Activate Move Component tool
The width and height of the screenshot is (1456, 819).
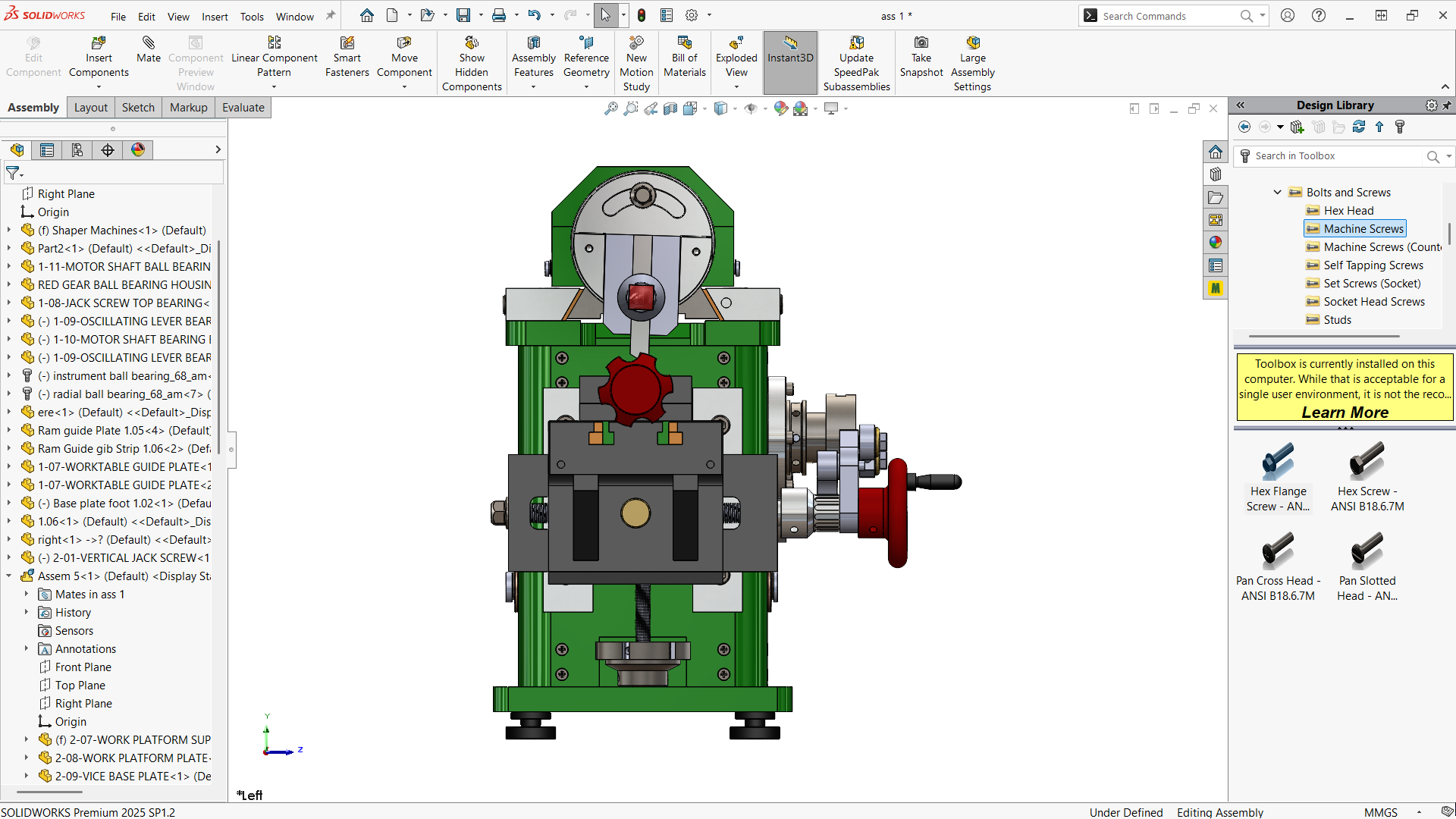tap(404, 58)
